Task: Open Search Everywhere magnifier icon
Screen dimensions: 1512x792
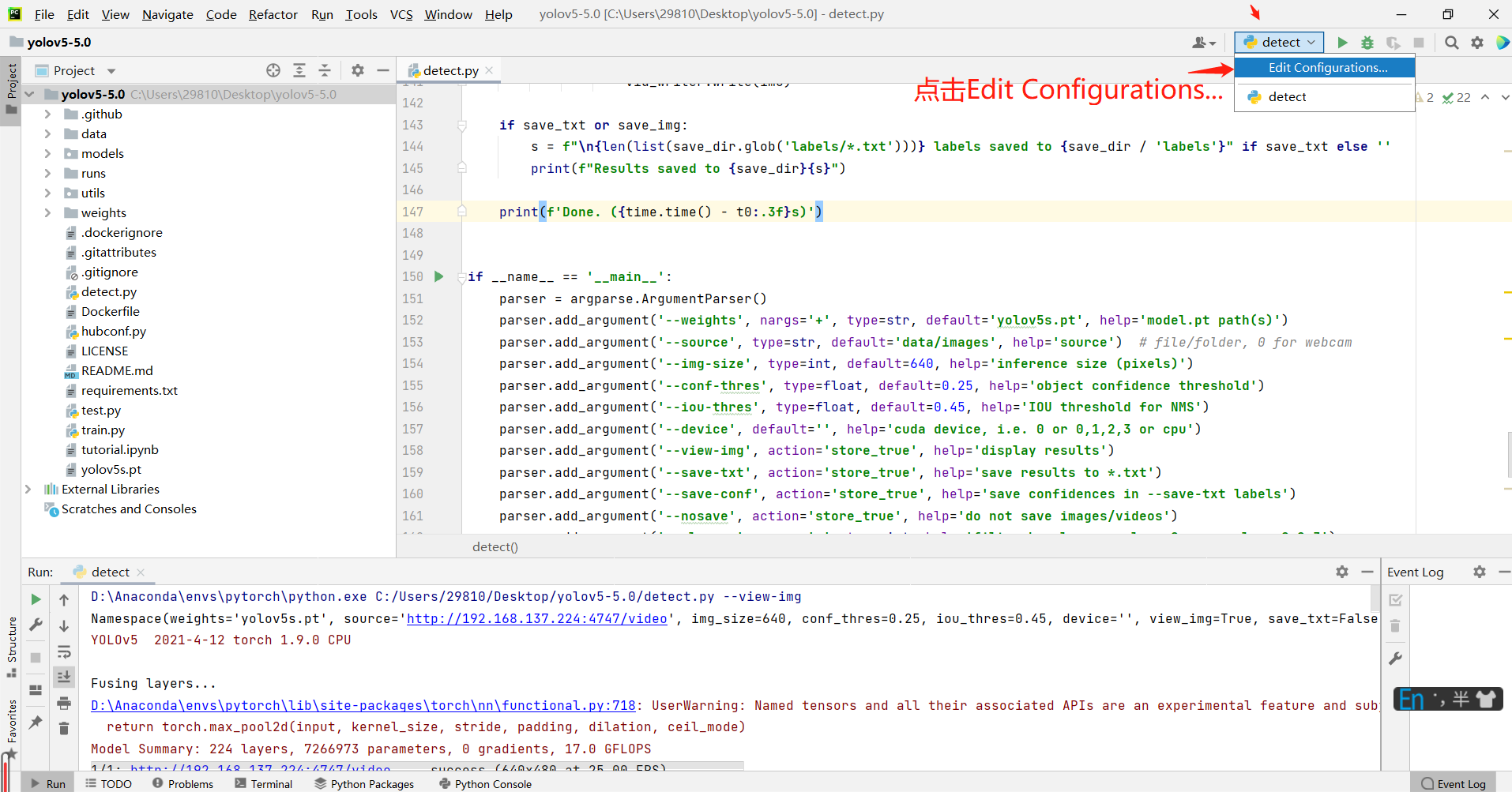Action: pyautogui.click(x=1452, y=43)
